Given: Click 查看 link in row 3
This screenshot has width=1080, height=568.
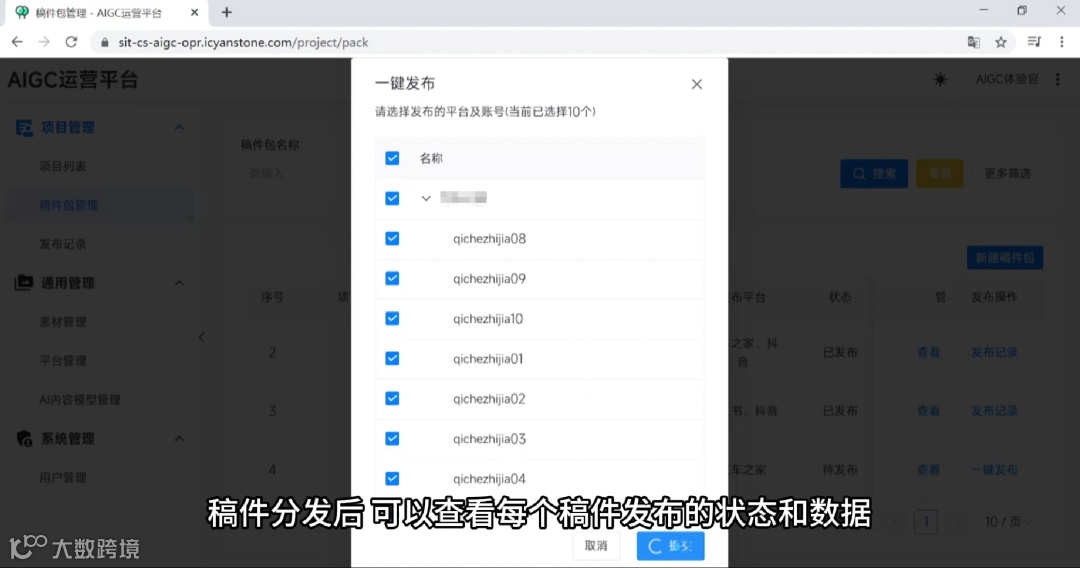Looking at the screenshot, I should tap(928, 410).
